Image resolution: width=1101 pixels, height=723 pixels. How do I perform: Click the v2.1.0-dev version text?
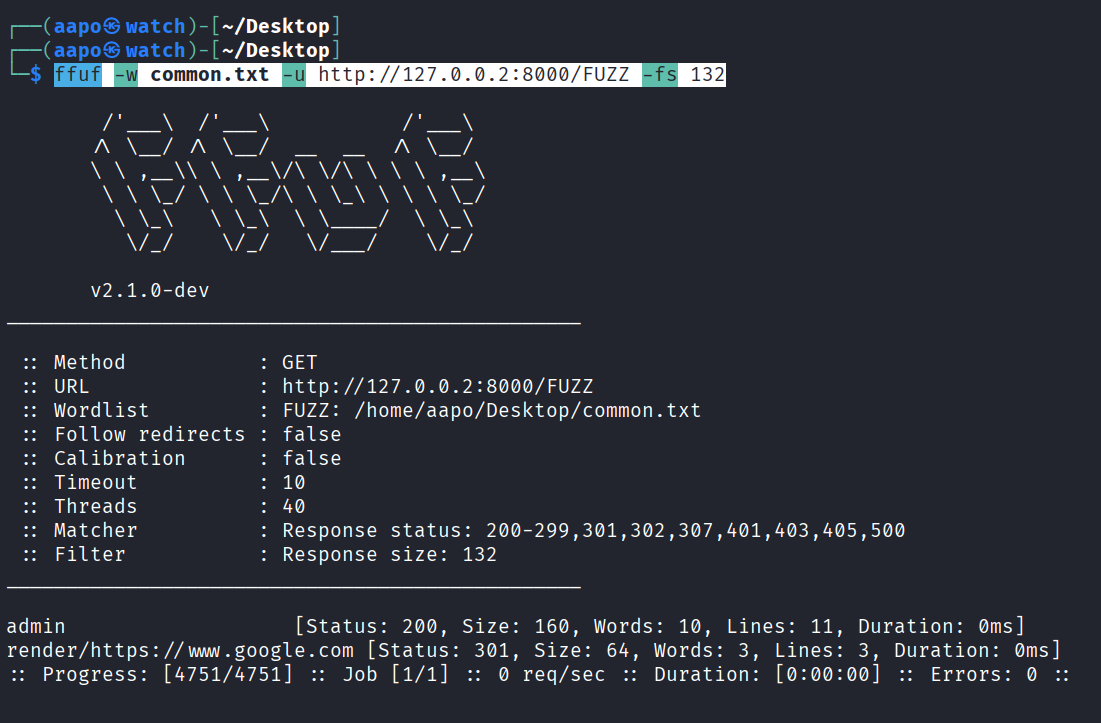click(x=149, y=291)
